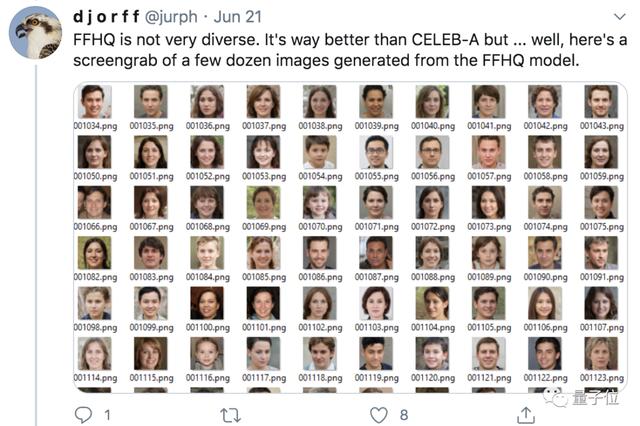
Task: Select face image 001070.png
Action: (x=320, y=202)
